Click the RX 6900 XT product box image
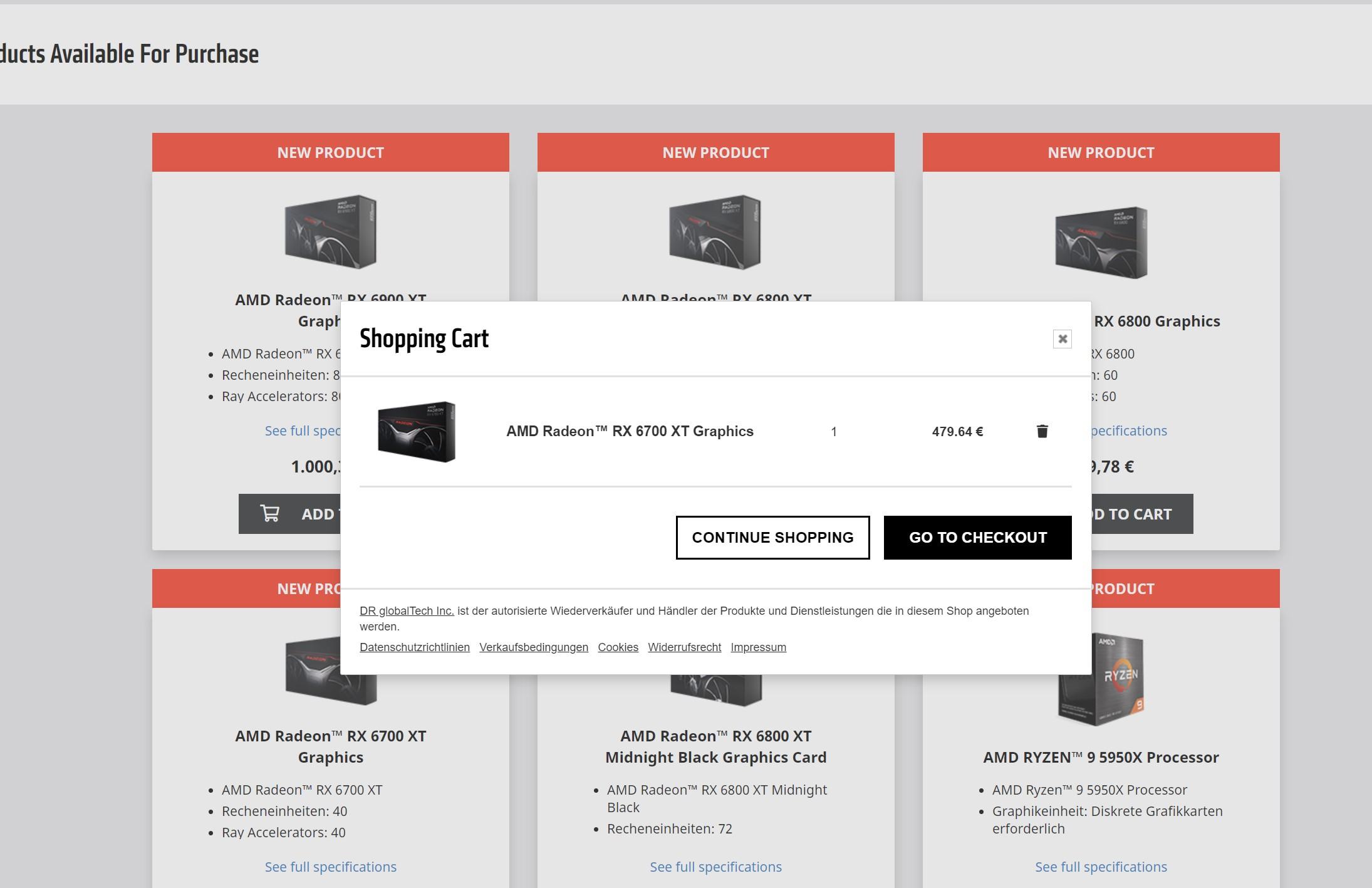The width and height of the screenshot is (1372, 888). click(x=331, y=232)
